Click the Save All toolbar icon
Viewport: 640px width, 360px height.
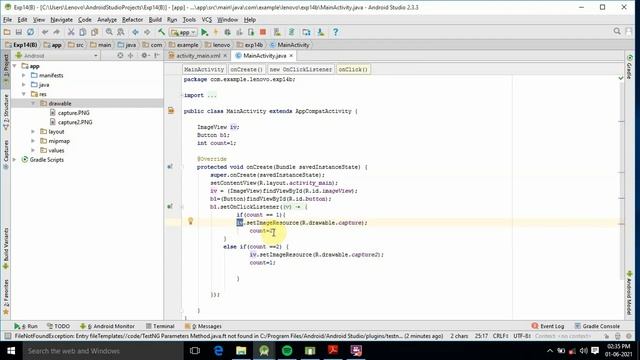click(x=19, y=32)
